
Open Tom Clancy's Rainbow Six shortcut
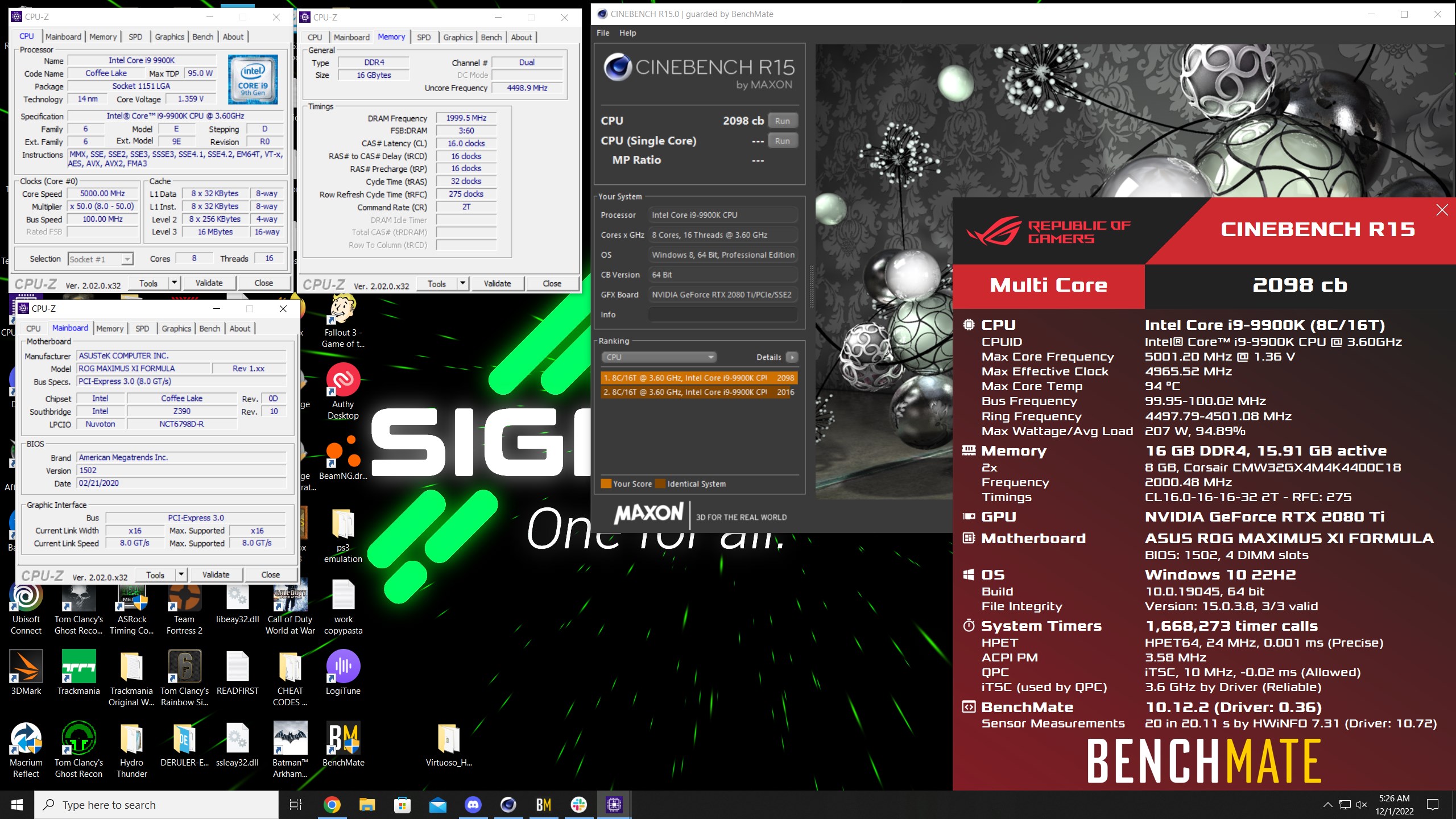pos(184,679)
